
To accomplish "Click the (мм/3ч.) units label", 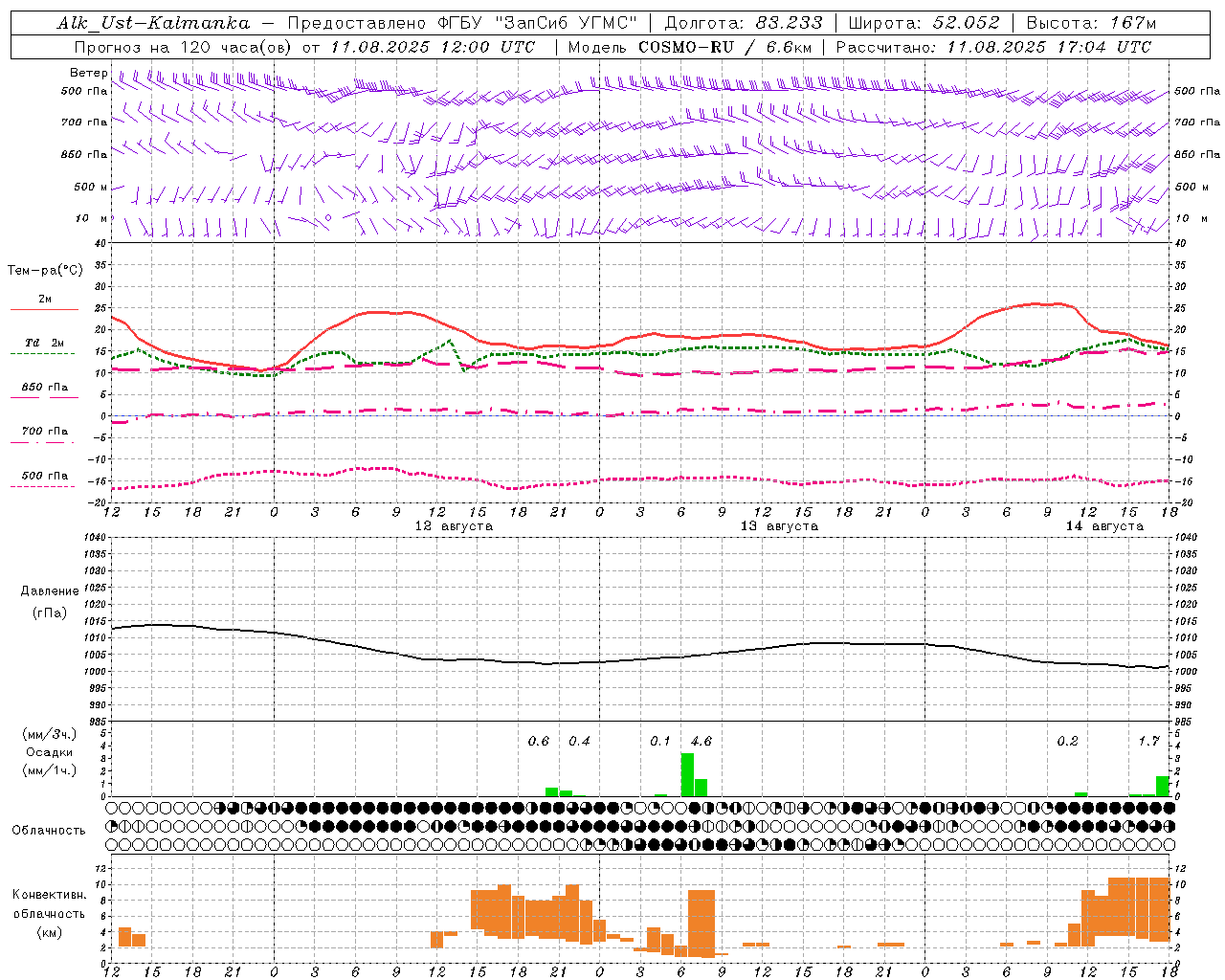I will pos(49,734).
